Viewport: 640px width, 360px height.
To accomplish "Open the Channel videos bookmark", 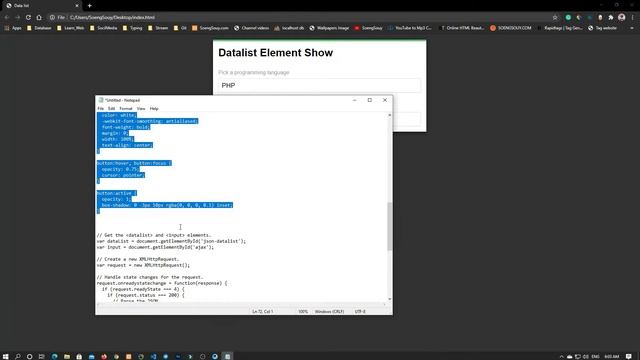I will (x=251, y=28).
